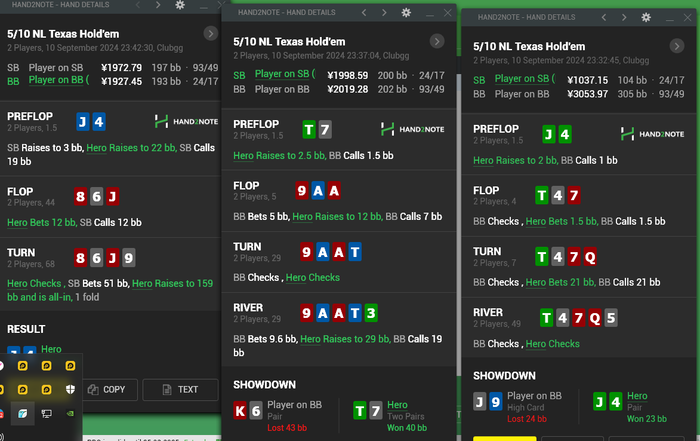
Task: Click 'Hero Bets 1.5 bb' link
Action: click(x=561, y=221)
